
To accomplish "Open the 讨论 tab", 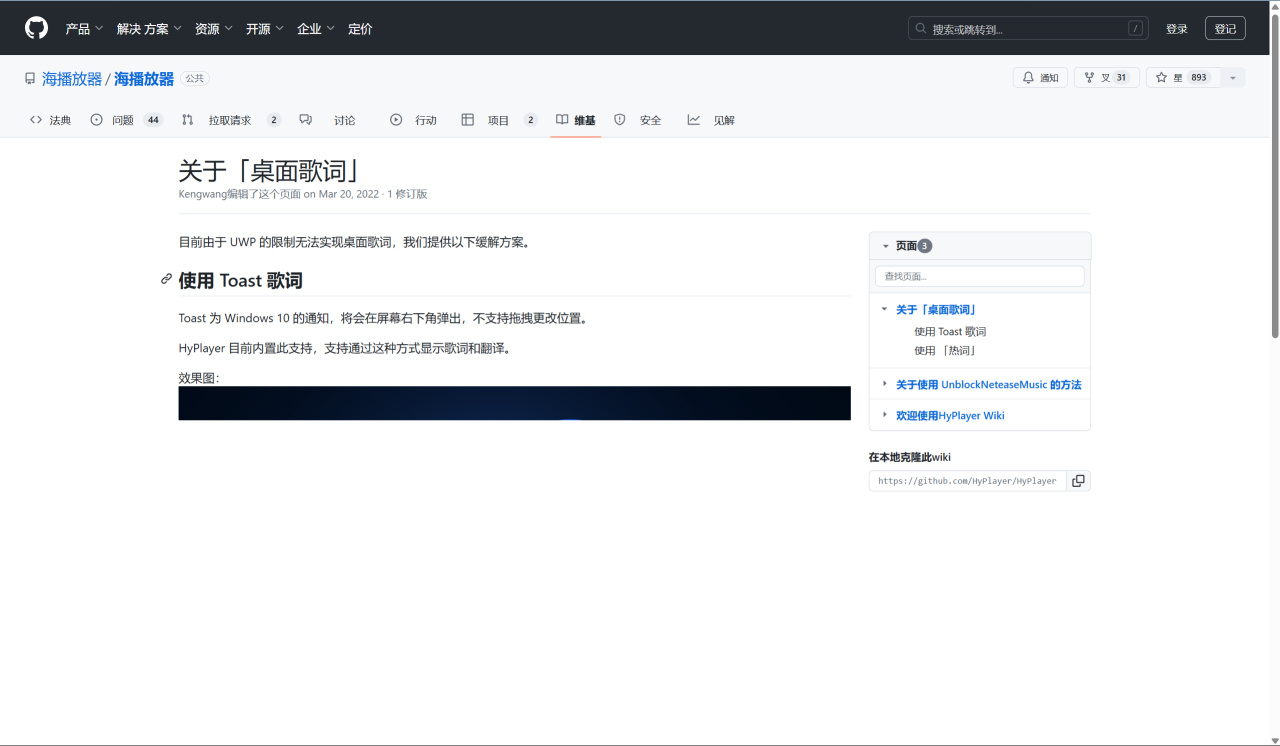I will (328, 120).
